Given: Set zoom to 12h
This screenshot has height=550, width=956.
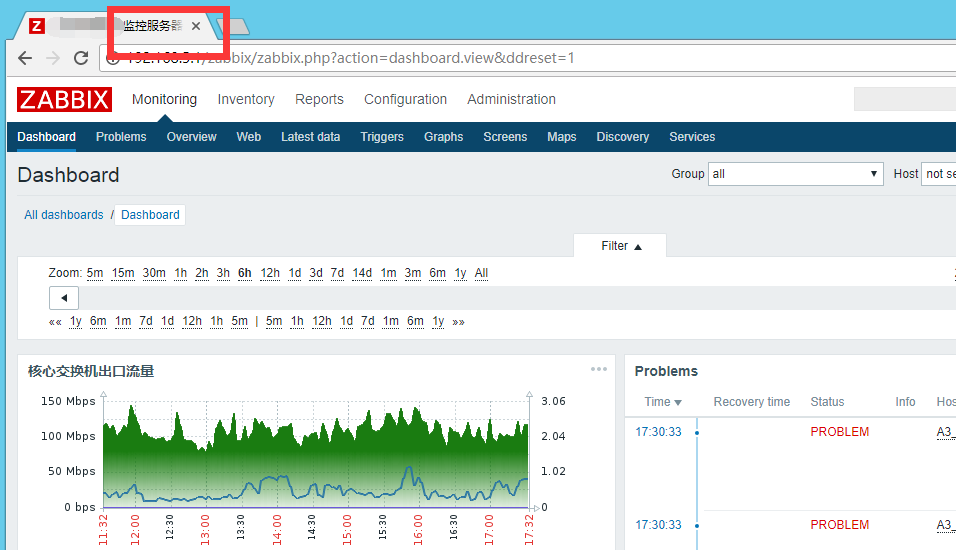Looking at the screenshot, I should pyautogui.click(x=270, y=274).
